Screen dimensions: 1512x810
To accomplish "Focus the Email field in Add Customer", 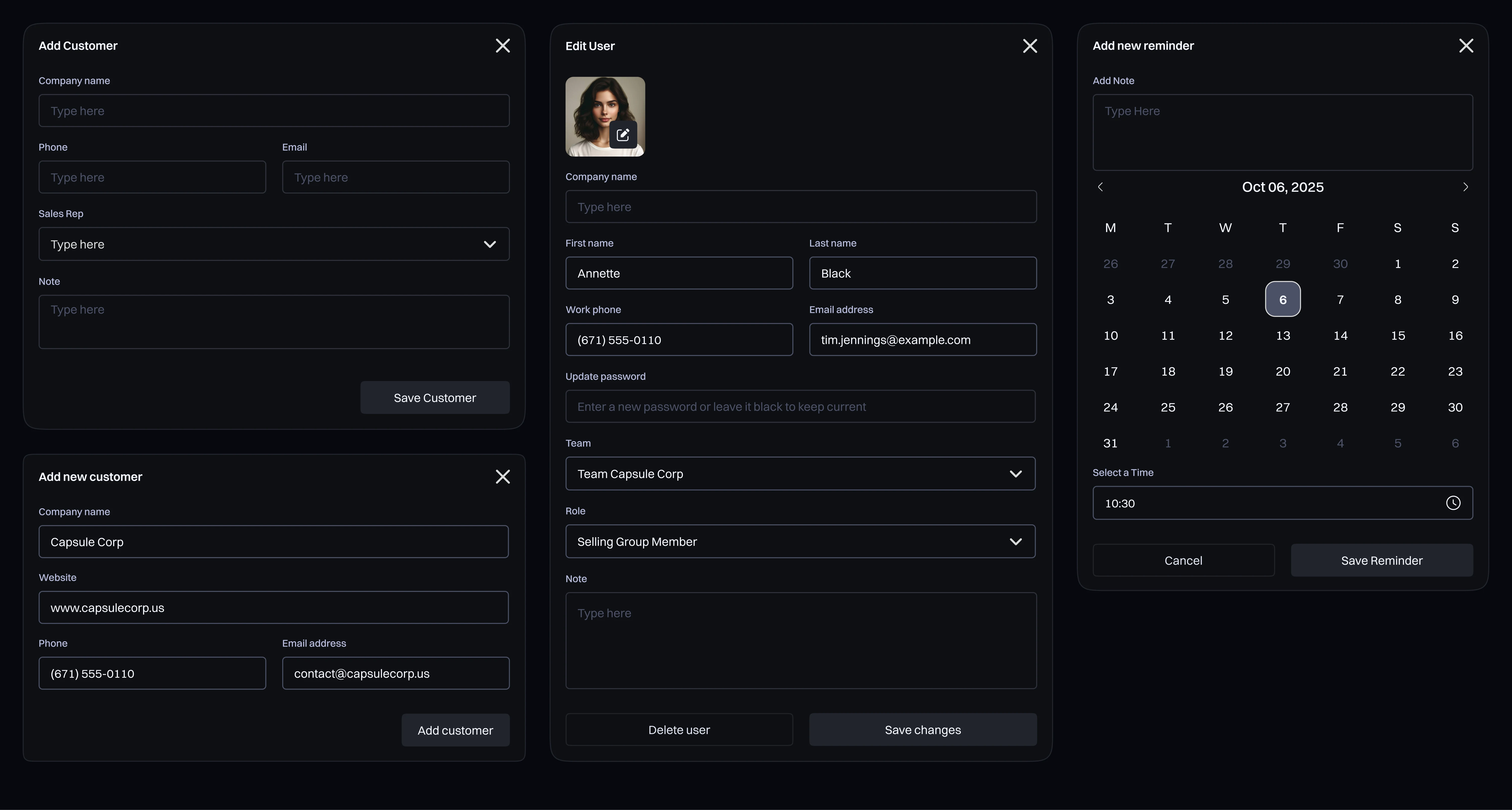I will [x=396, y=177].
